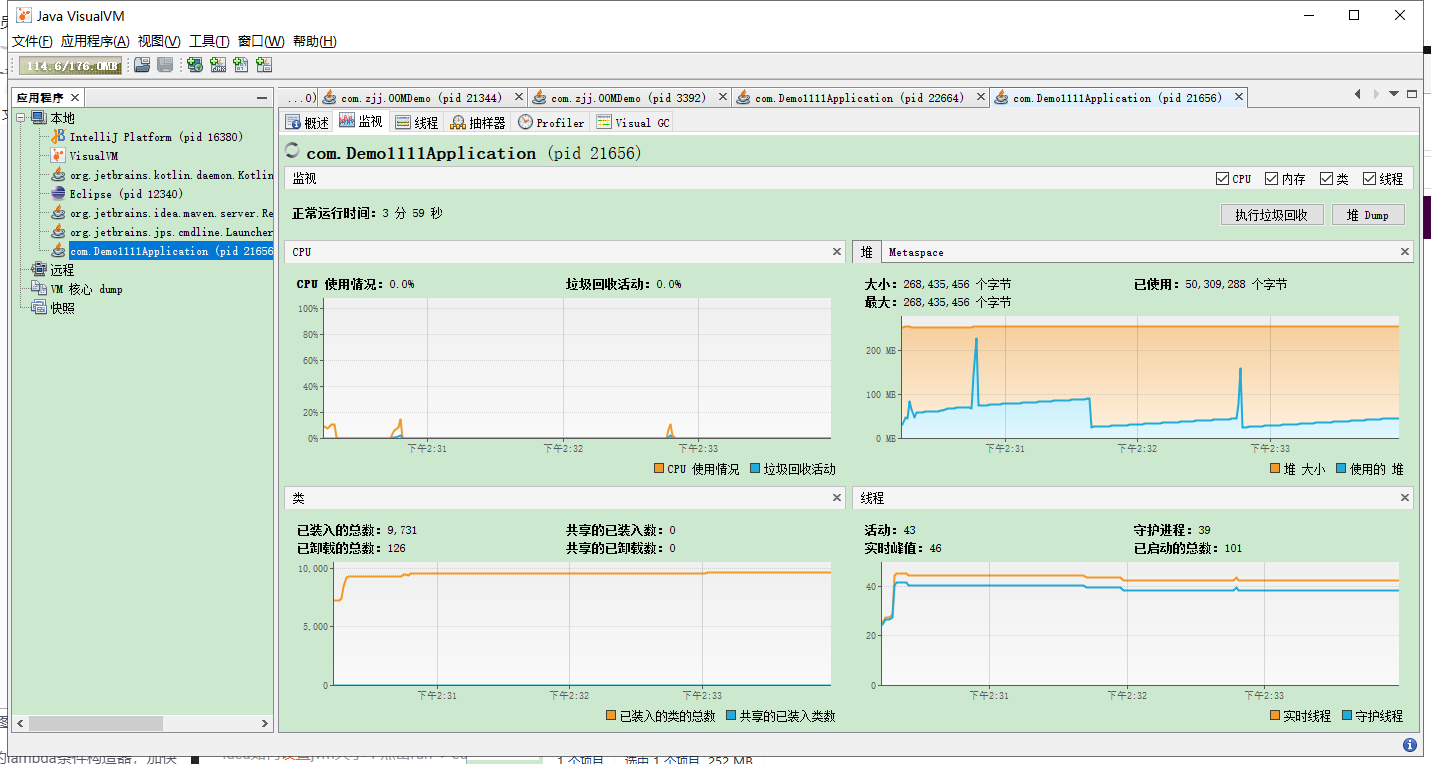Click the Add Application Snapshot toolbar icon
Viewport: 1431px width, 764px height.
263,65
